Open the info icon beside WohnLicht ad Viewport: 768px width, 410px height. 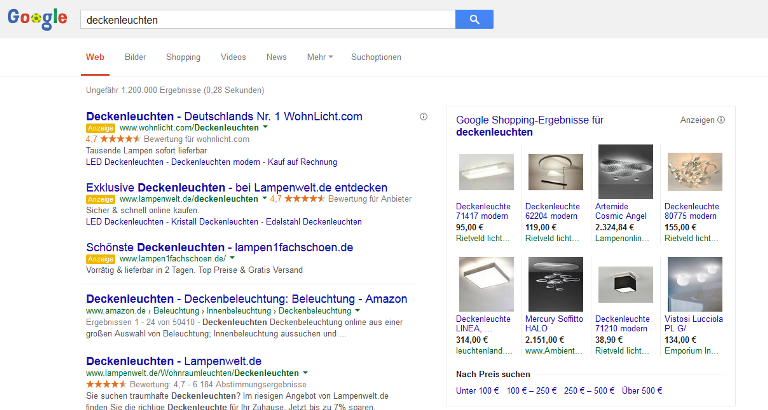pyautogui.click(x=424, y=117)
